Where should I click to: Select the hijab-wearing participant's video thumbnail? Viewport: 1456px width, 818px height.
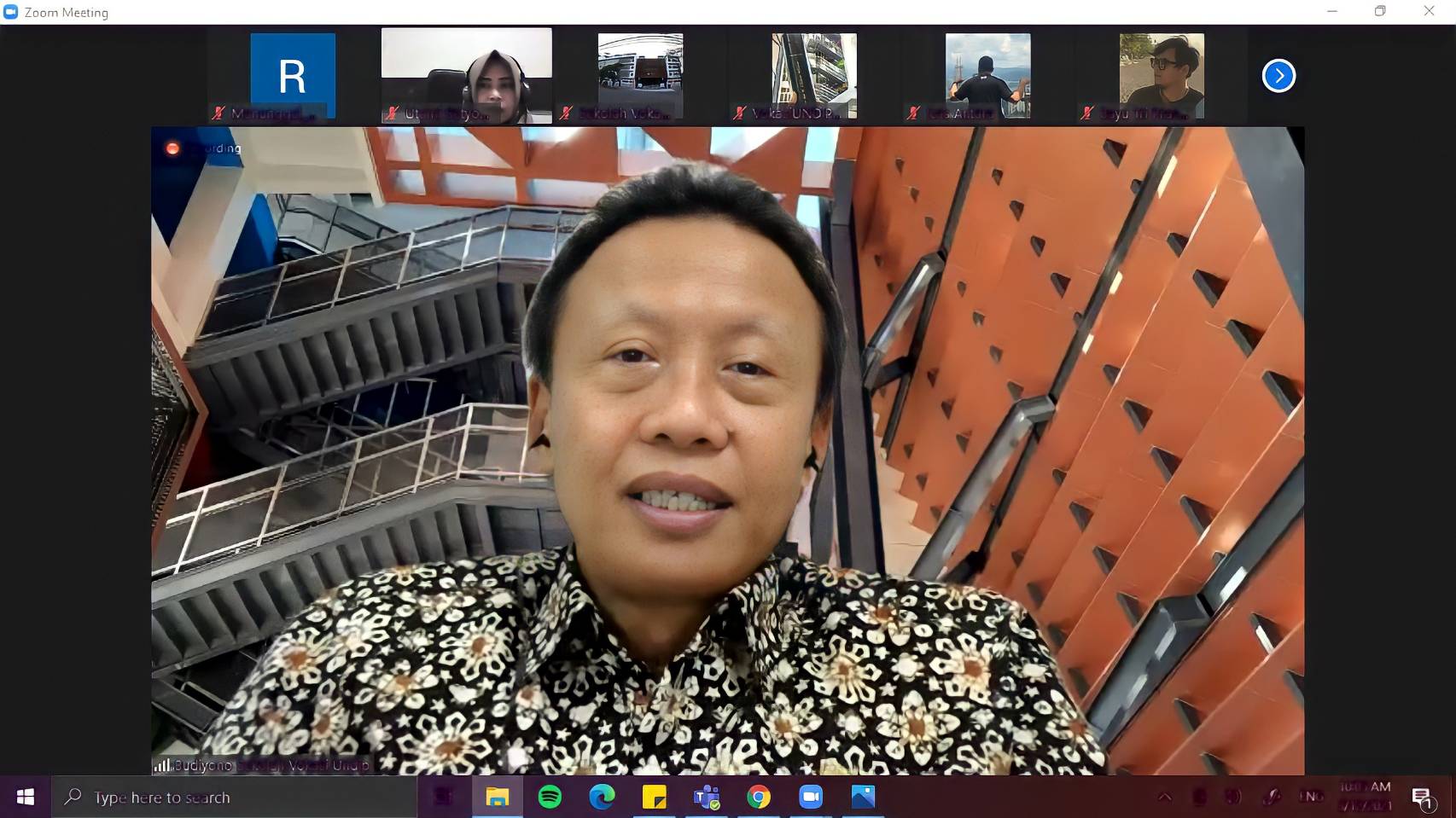click(466, 75)
